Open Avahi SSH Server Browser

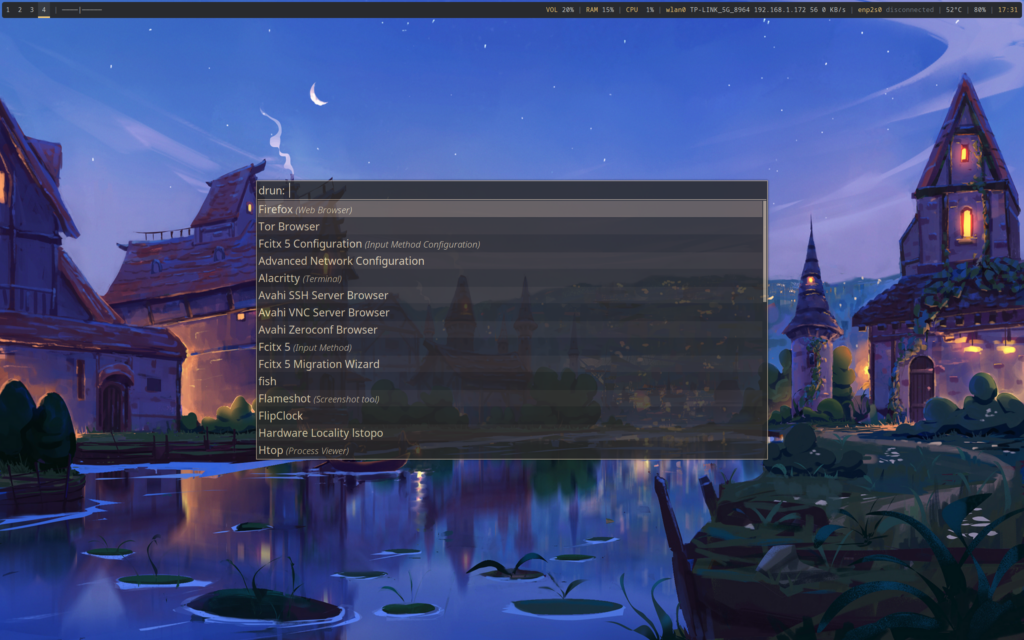pyautogui.click(x=323, y=296)
